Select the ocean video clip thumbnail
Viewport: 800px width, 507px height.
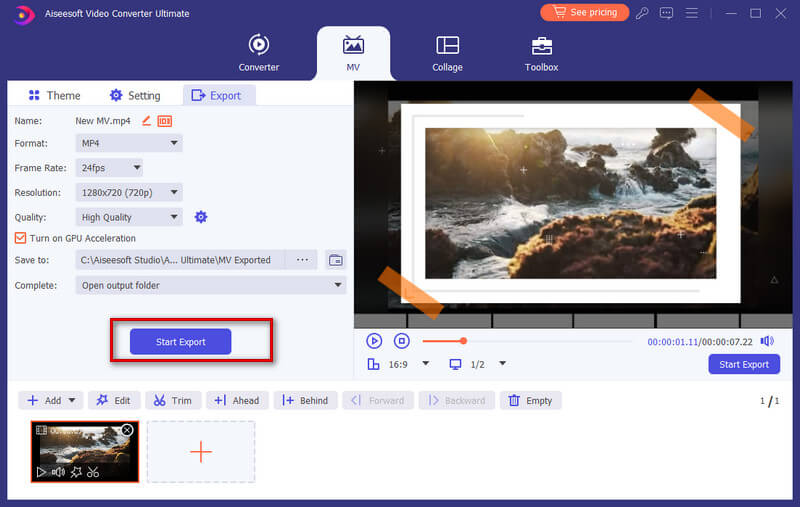pyautogui.click(x=85, y=451)
